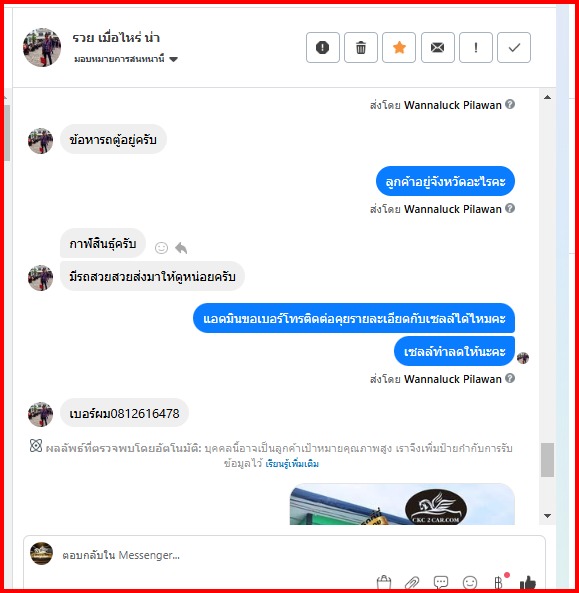React with smiley on กาฬสินธุ์ครับ message

(161, 248)
